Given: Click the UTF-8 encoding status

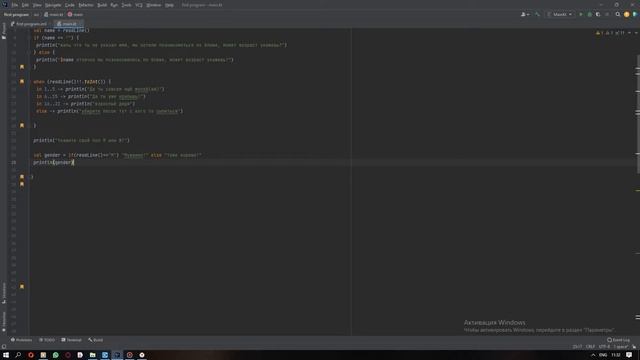Looking at the screenshot, I should (604, 347).
